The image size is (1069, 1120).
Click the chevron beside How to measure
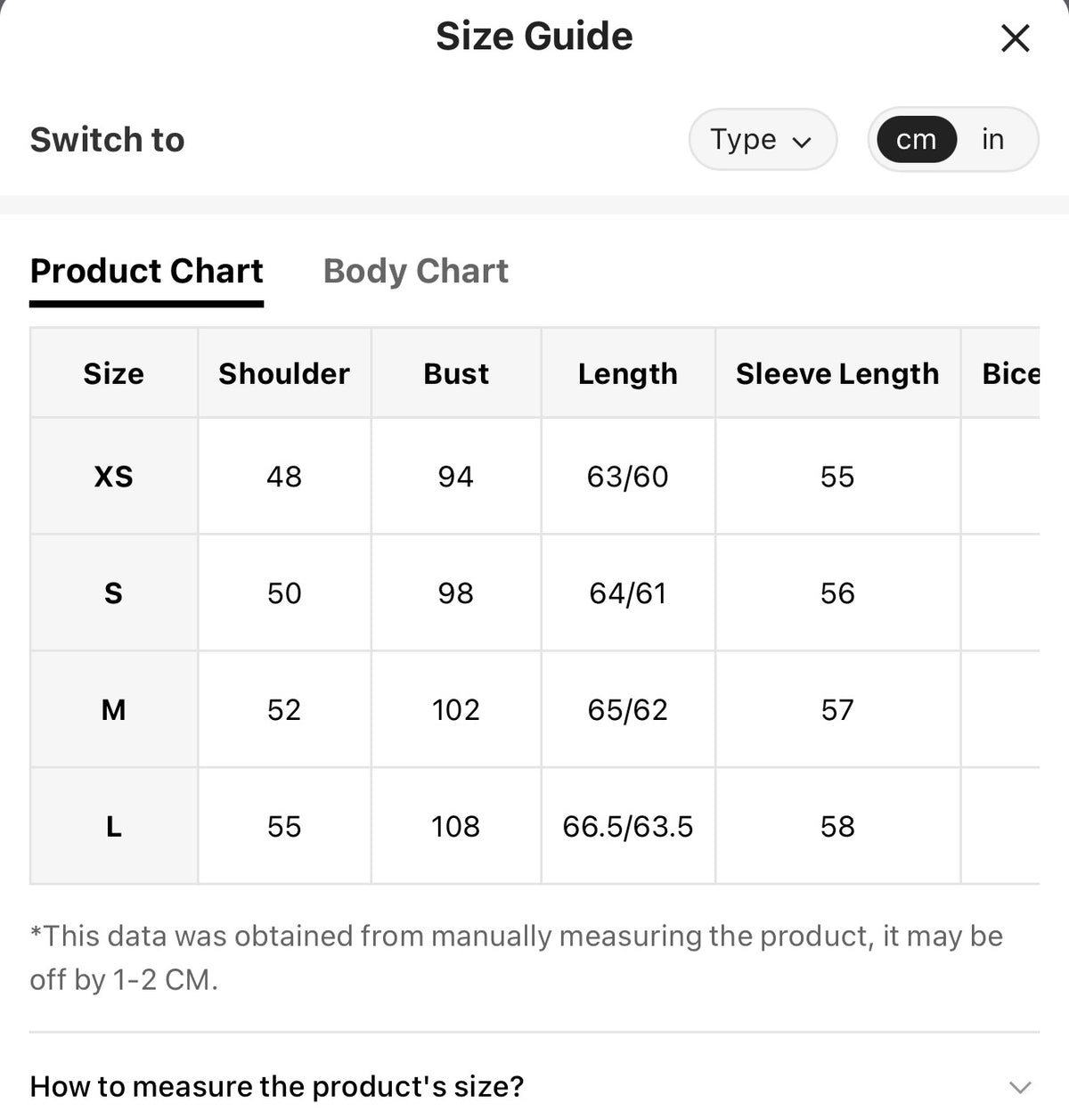coord(1020,1087)
